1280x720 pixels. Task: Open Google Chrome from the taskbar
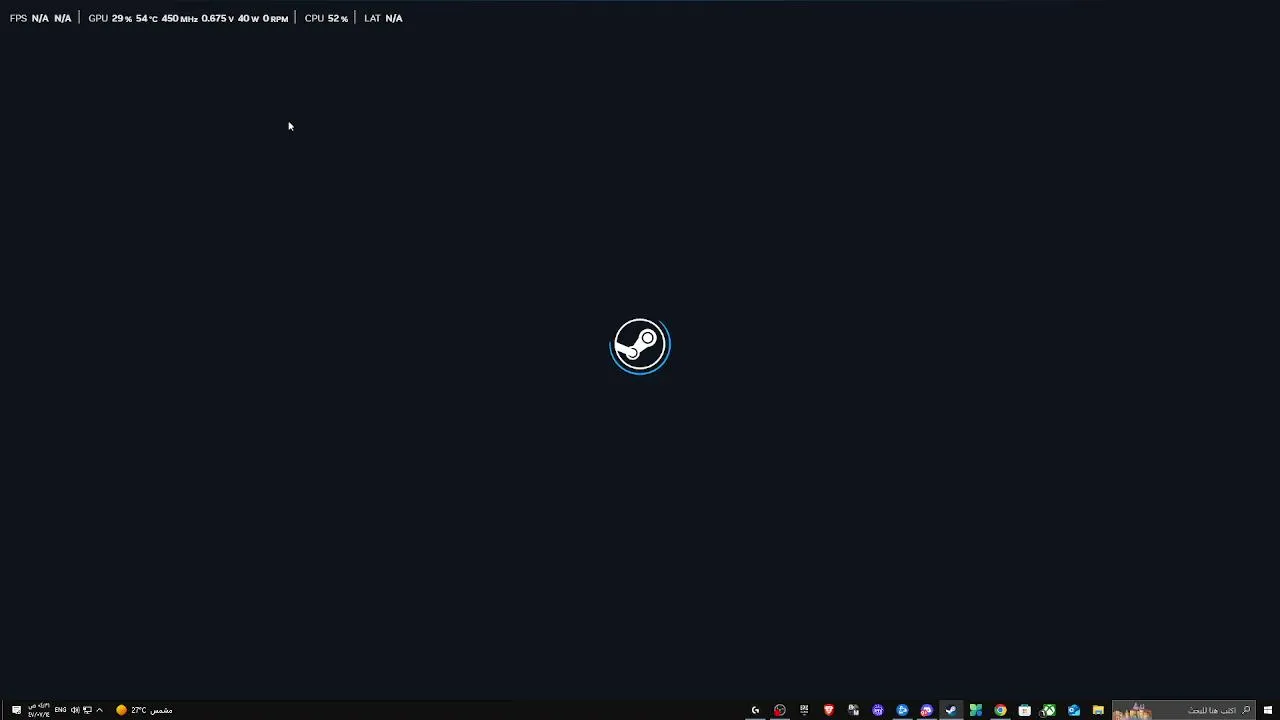pos(1000,710)
